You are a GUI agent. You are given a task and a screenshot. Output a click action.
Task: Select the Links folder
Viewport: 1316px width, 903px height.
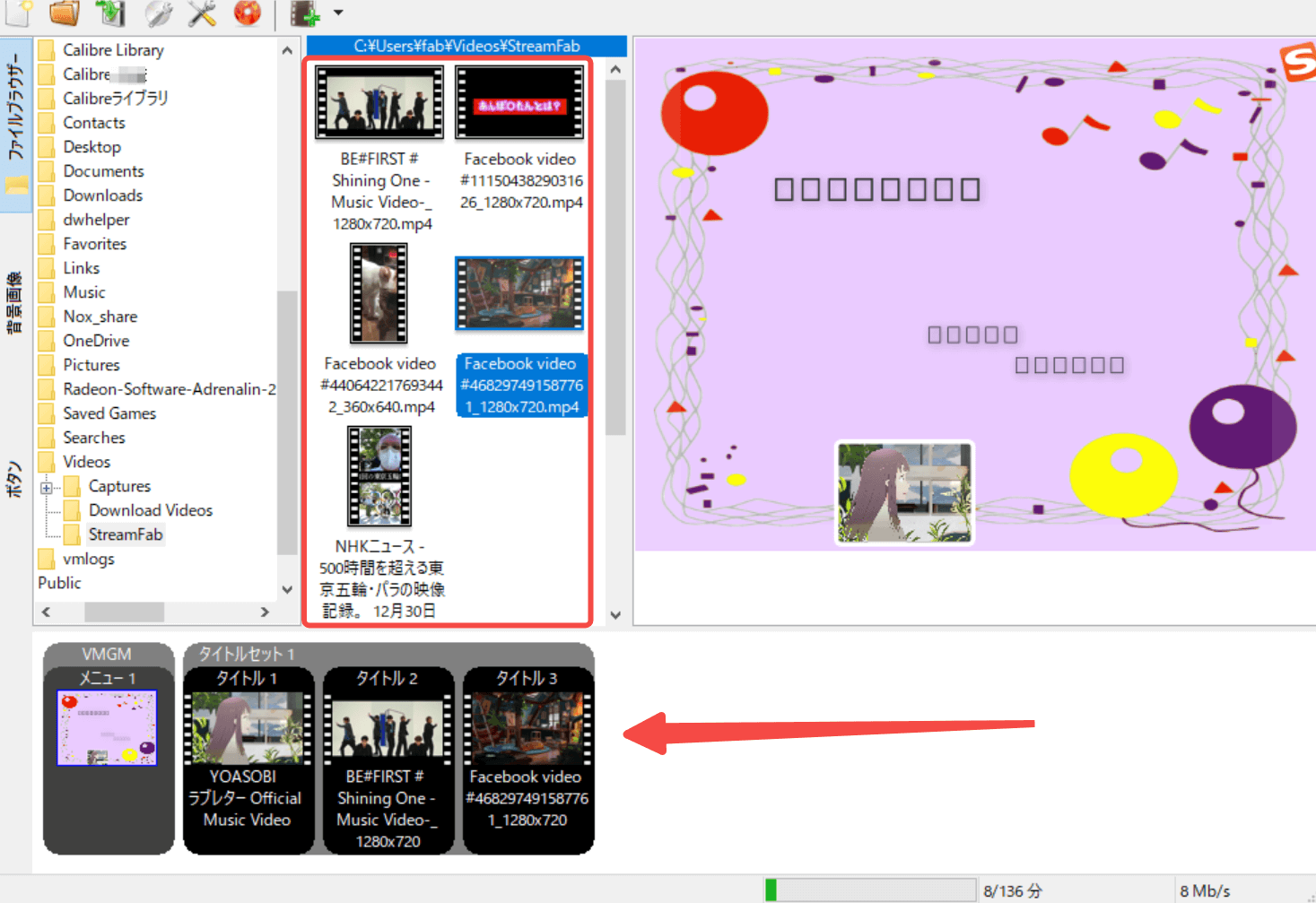81,268
